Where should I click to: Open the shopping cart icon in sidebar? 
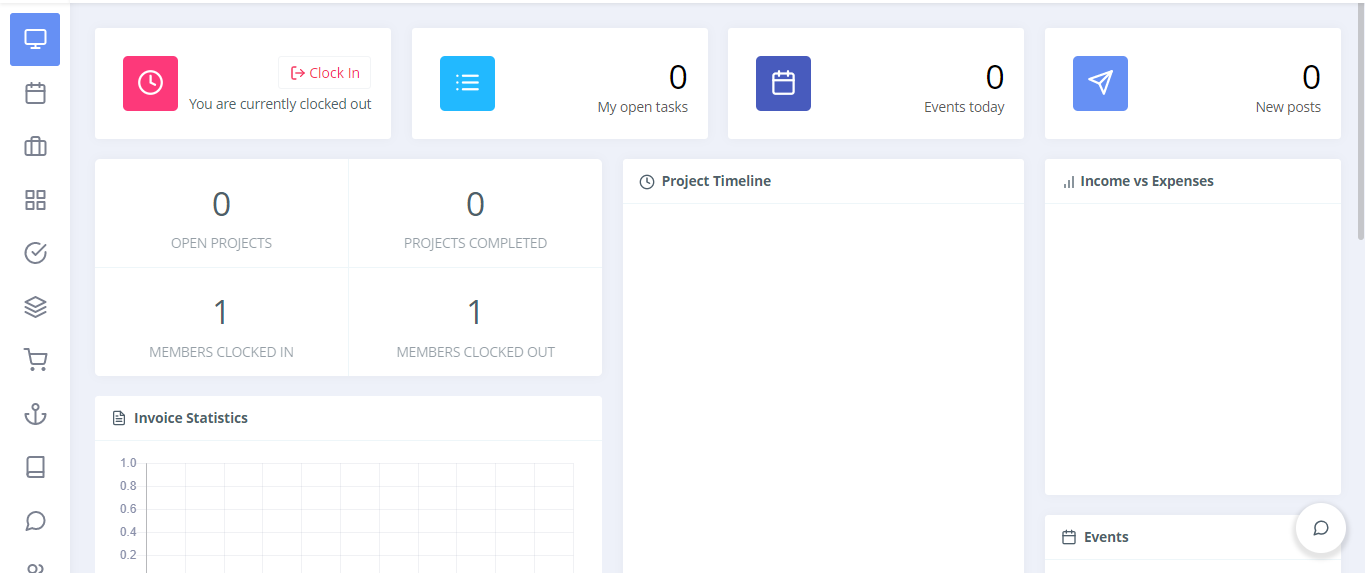point(35,360)
